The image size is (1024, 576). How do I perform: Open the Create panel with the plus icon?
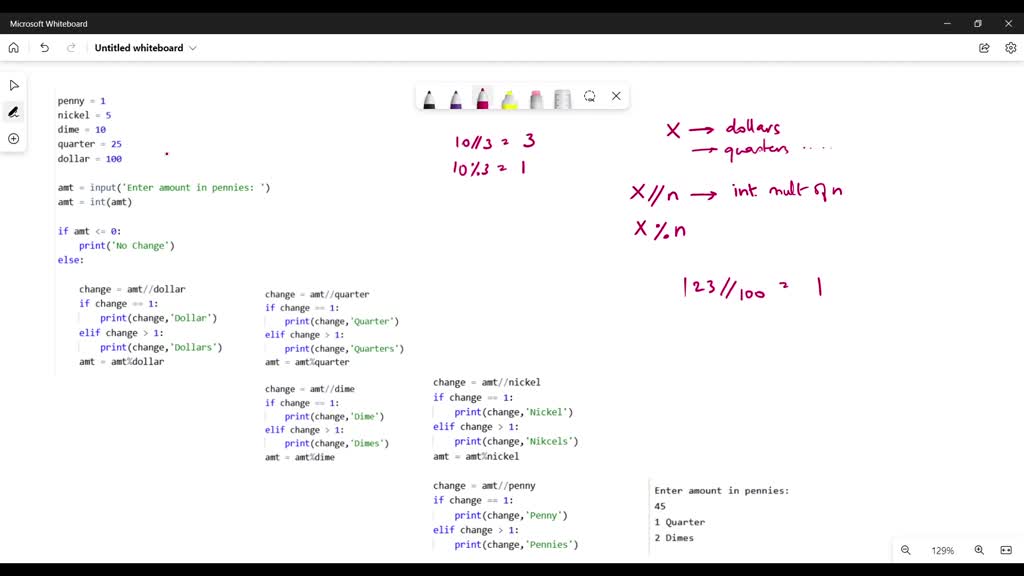point(13,139)
